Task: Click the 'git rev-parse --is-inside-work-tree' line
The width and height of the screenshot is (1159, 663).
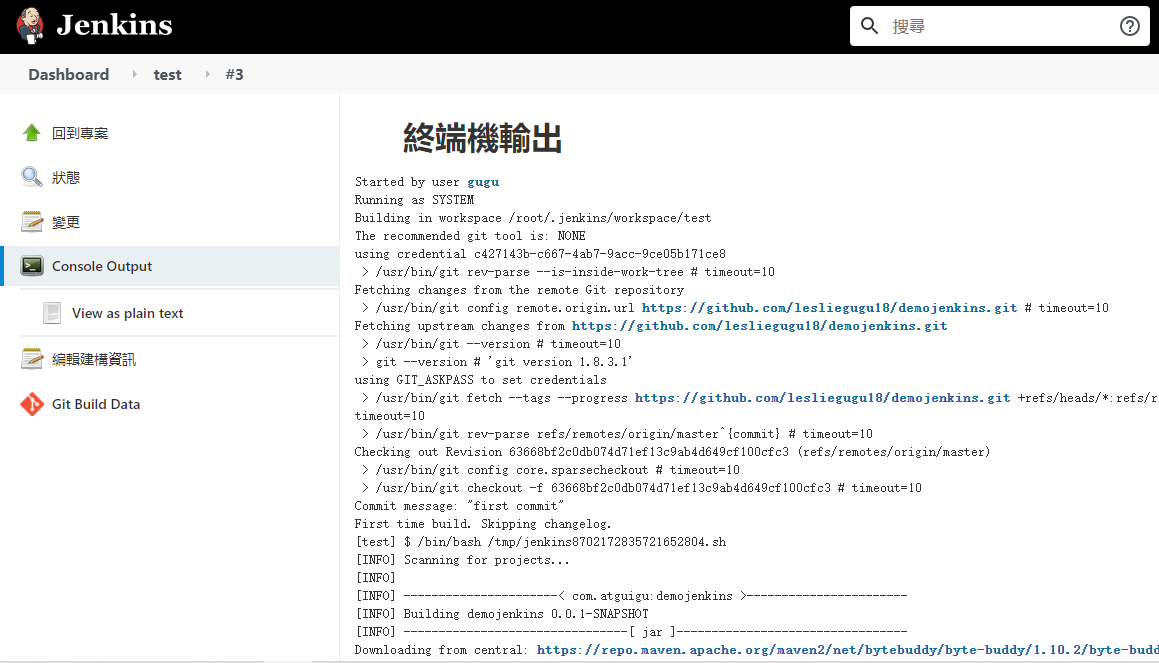Action: coord(568,272)
